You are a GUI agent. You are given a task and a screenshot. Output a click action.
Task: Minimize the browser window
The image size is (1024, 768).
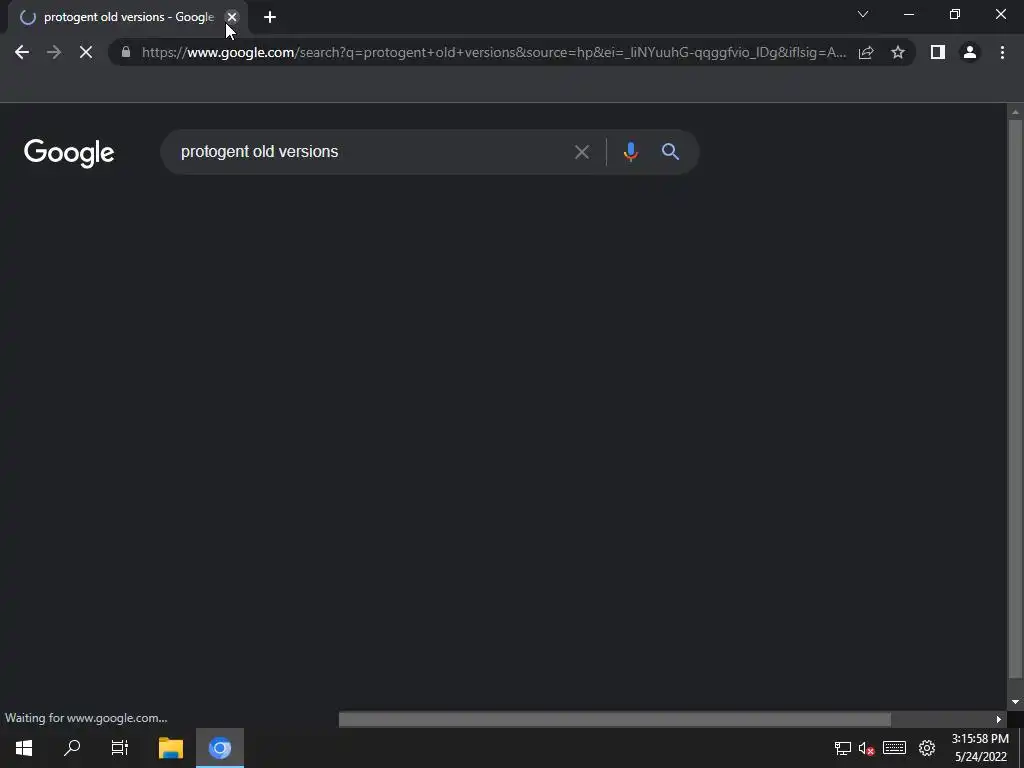point(908,14)
